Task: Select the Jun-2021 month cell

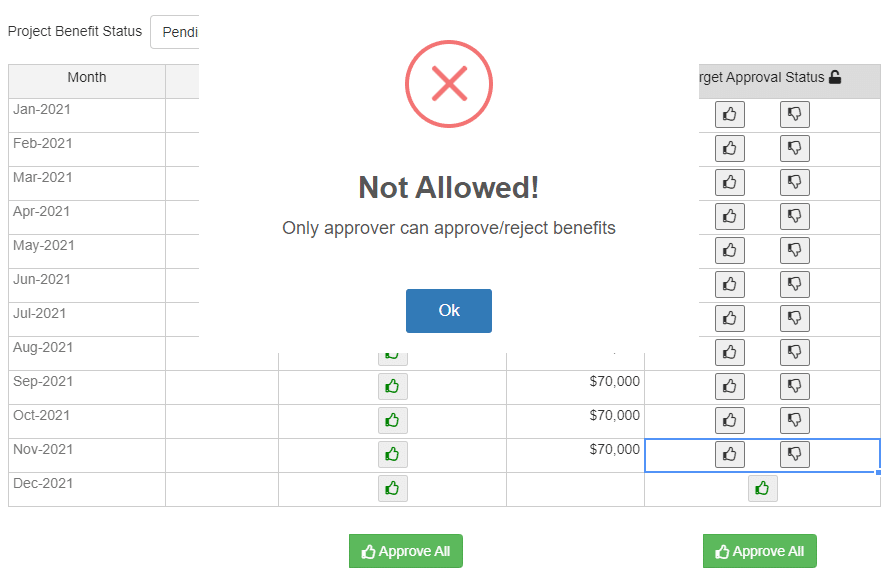Action: coord(87,286)
